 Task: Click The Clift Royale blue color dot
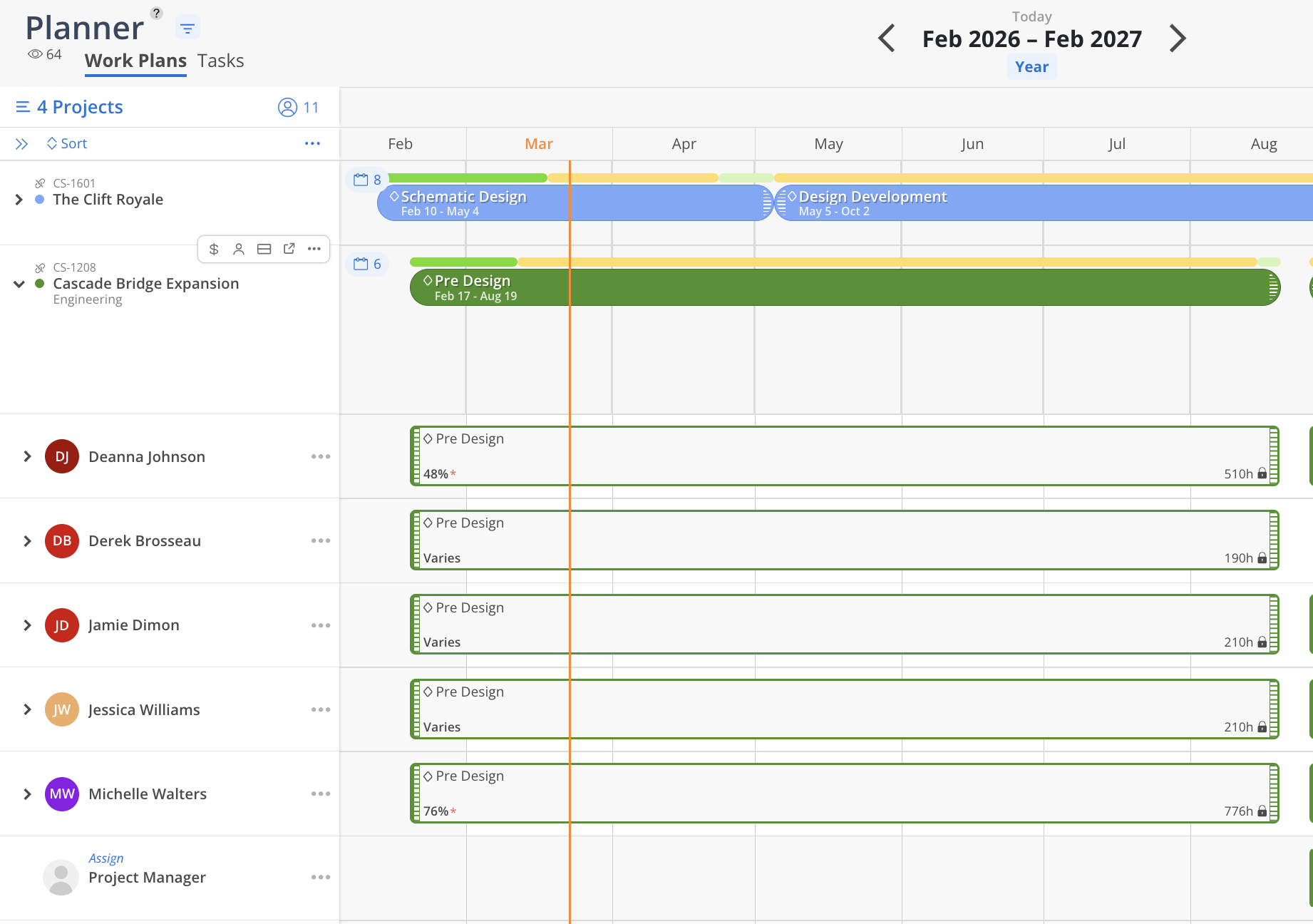pos(40,200)
